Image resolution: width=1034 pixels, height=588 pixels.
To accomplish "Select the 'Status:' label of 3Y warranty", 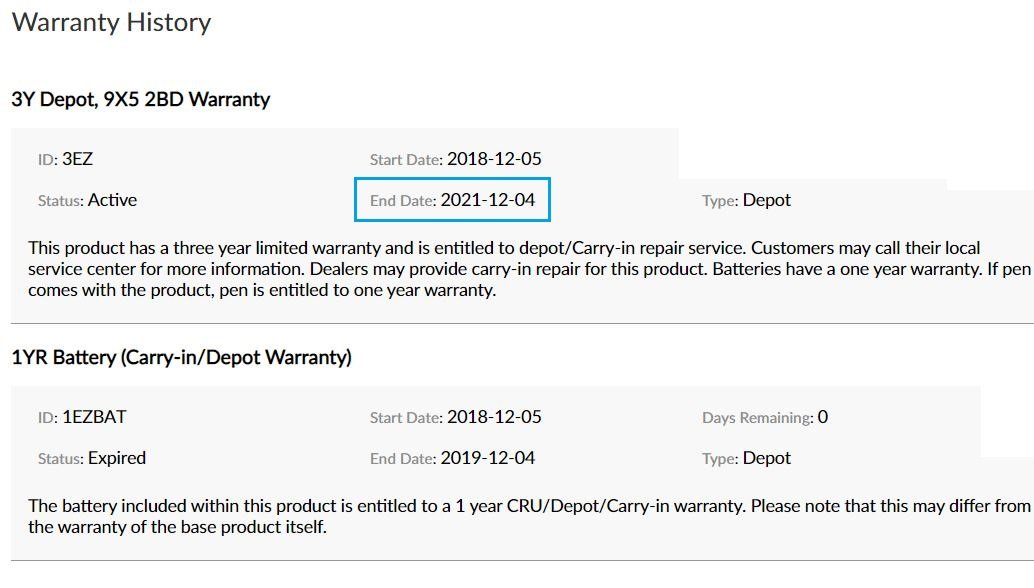I will click(60, 200).
